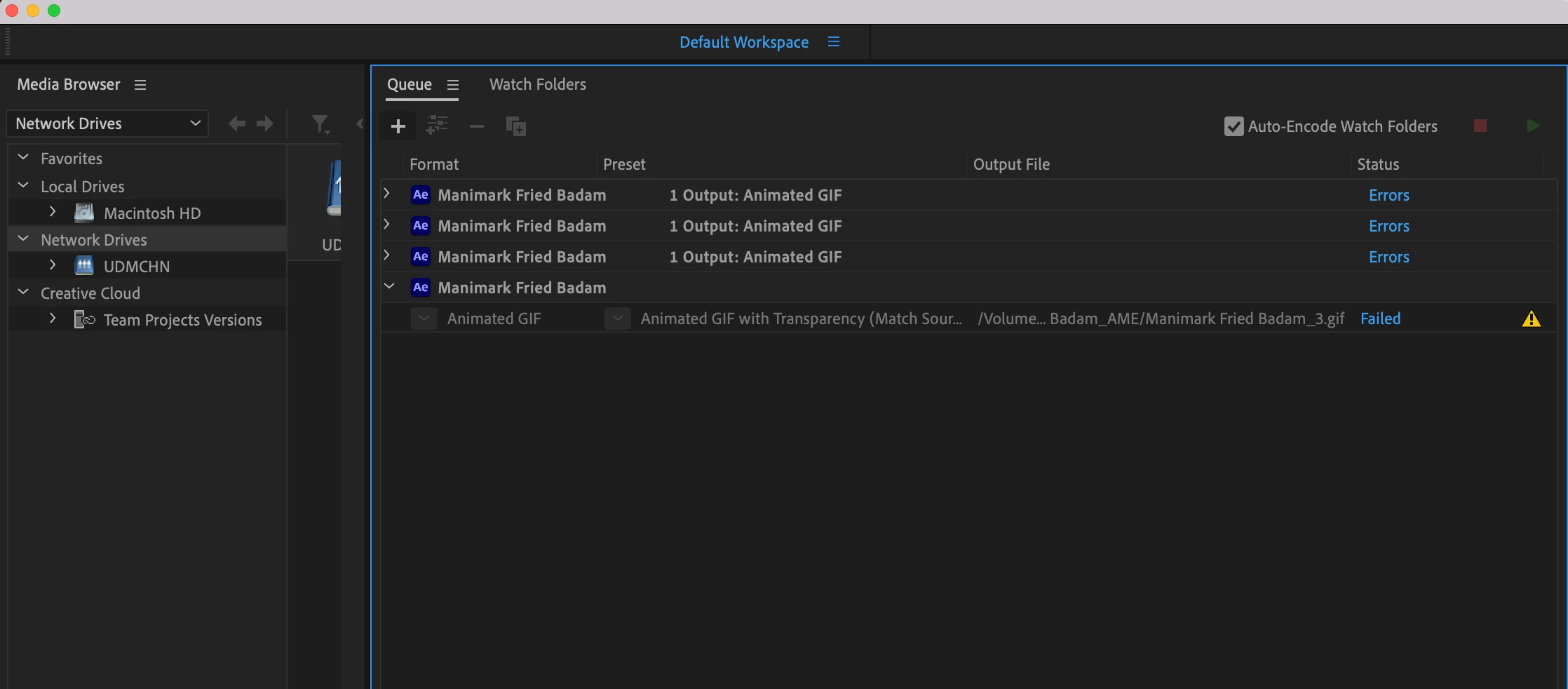Click the Team Projects Versions icon
The image size is (1568, 689).
[x=84, y=319]
